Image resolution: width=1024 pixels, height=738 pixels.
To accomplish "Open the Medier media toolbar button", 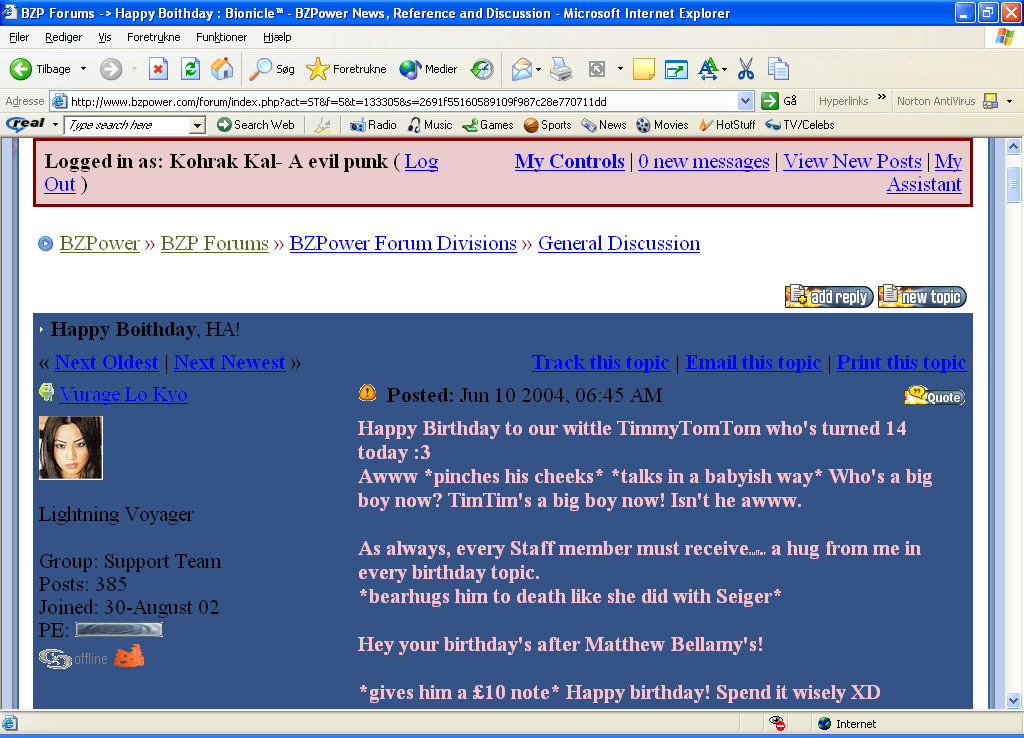I will 428,69.
